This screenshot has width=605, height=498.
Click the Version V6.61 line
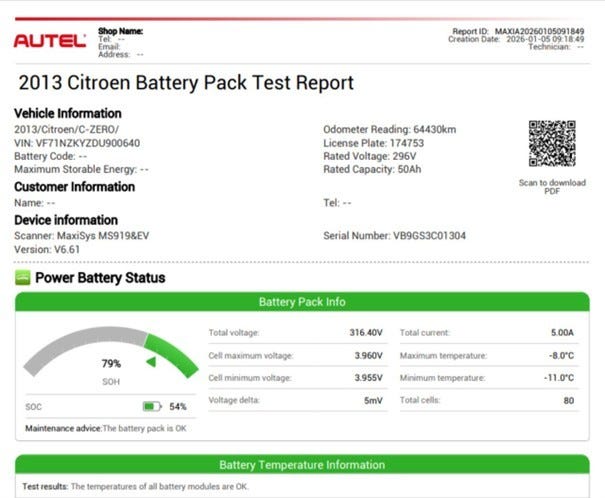pyautogui.click(x=47, y=250)
